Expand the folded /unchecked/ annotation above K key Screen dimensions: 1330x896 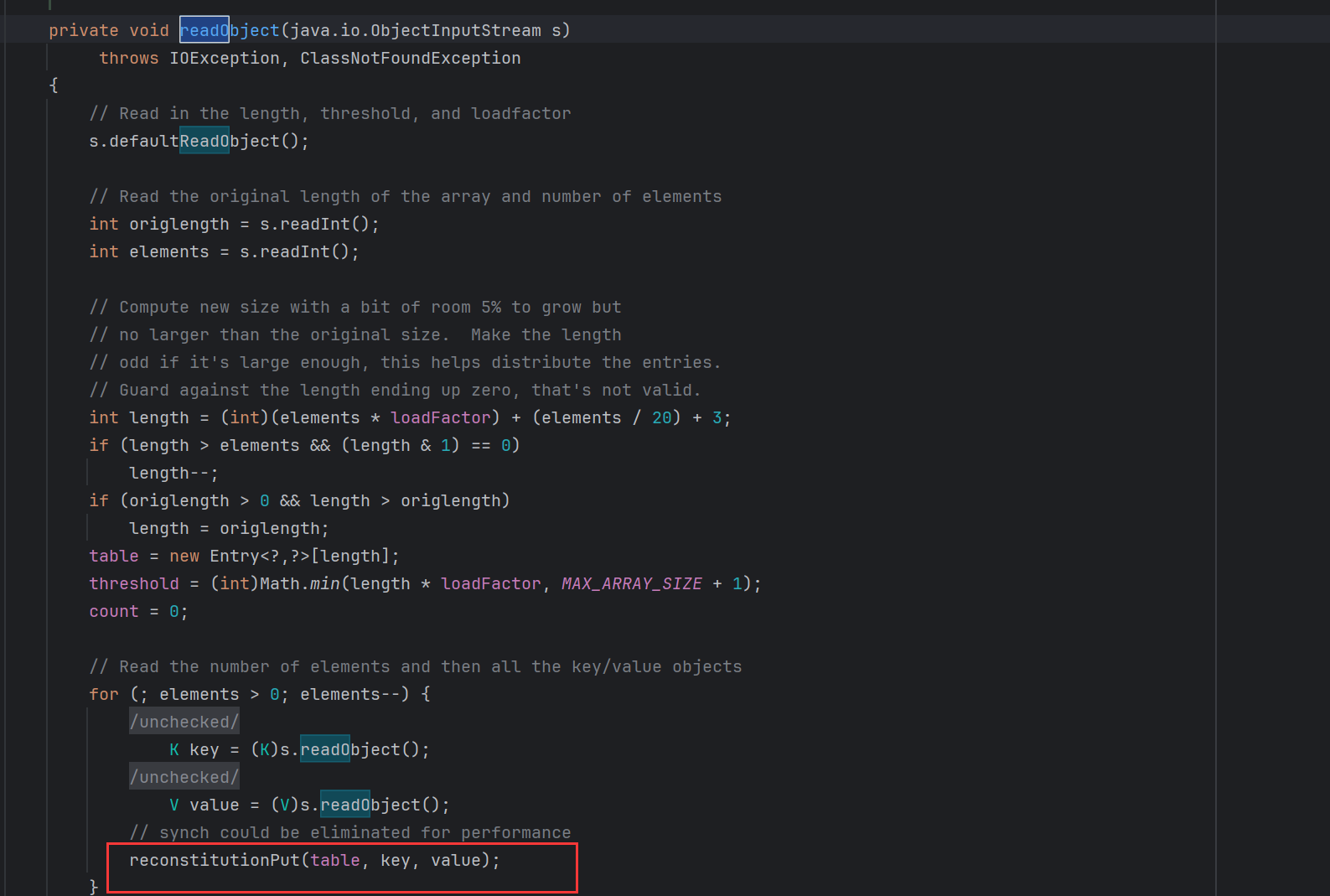pos(184,722)
